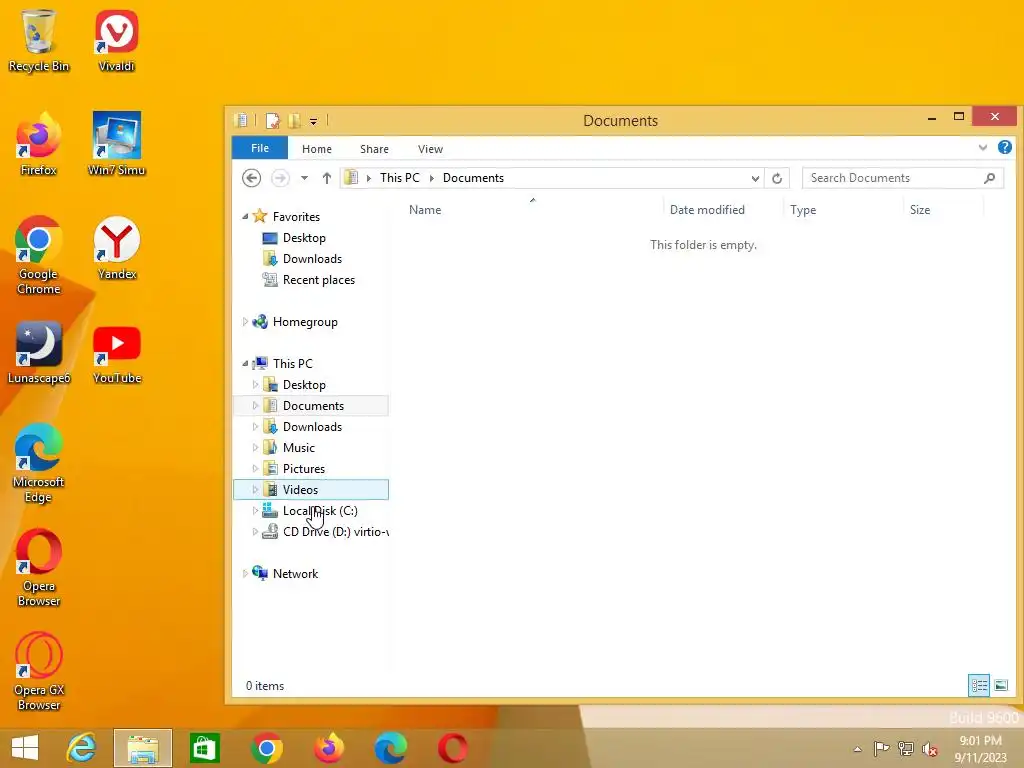Select Videos in the navigation tree
Image resolution: width=1024 pixels, height=768 pixels.
point(311,490)
